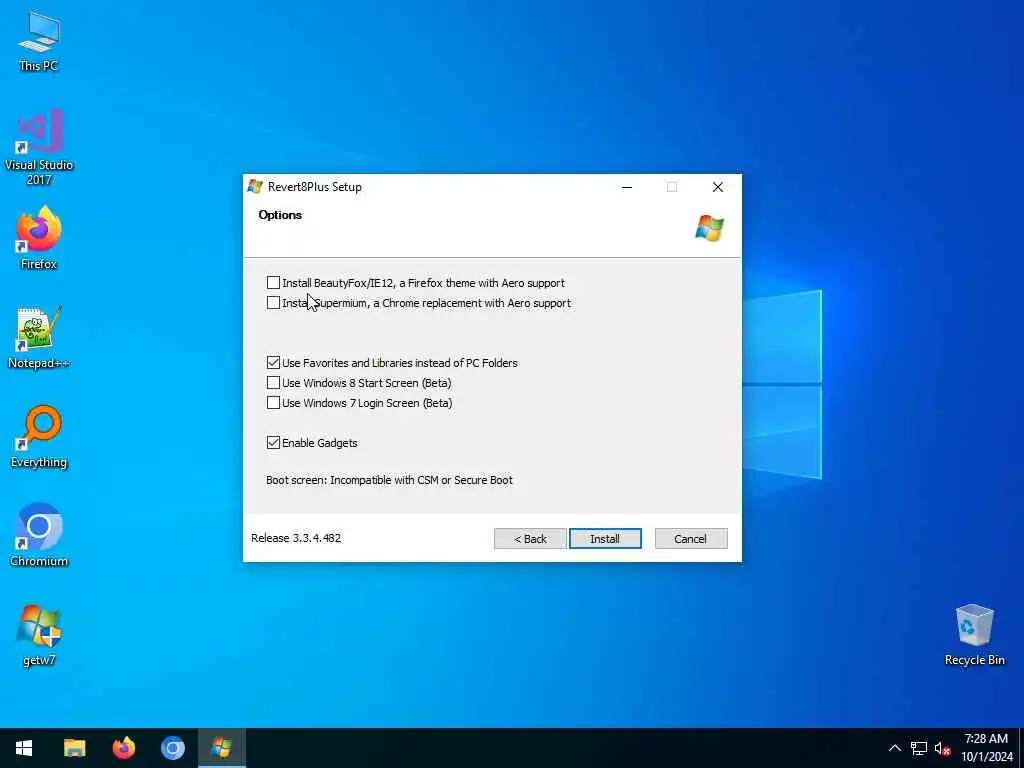The image size is (1024, 768).
Task: Show hidden system tray icons
Action: point(895,748)
